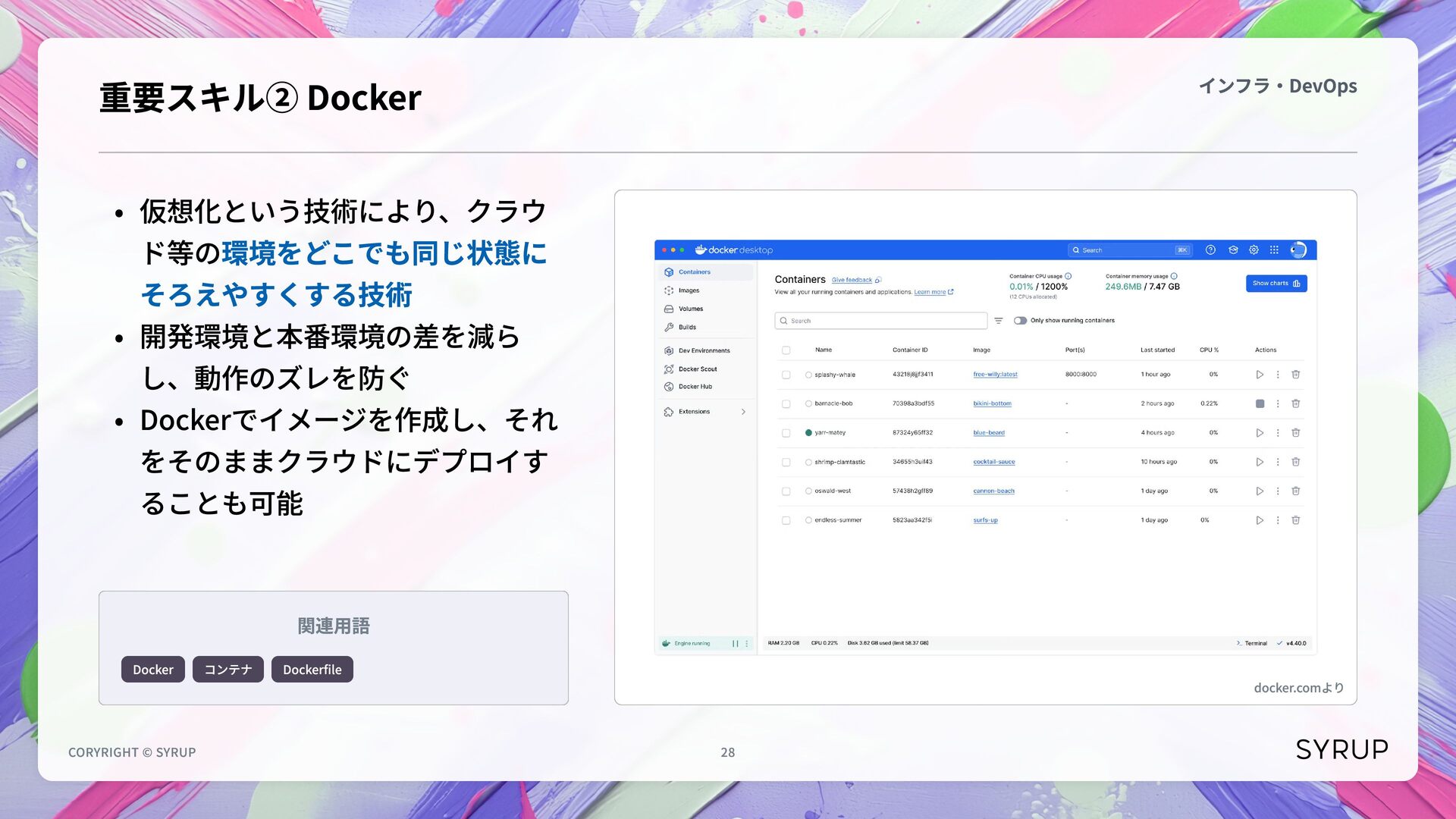Open the Learning center graduation cap icon

pyautogui.click(x=1233, y=250)
